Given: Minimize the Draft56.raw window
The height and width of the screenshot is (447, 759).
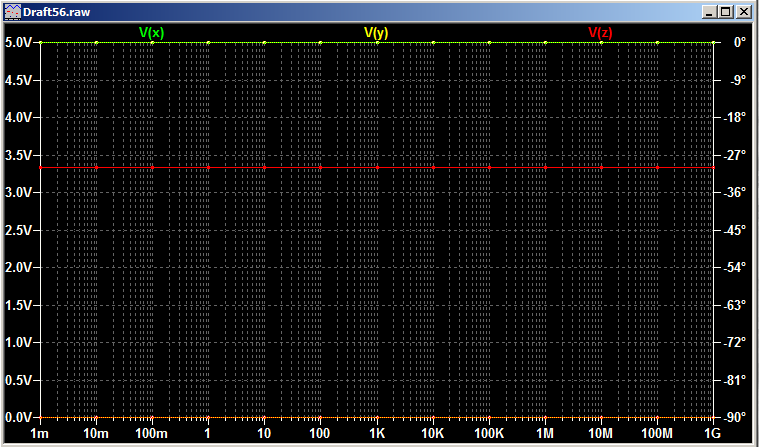Looking at the screenshot, I should (x=709, y=12).
